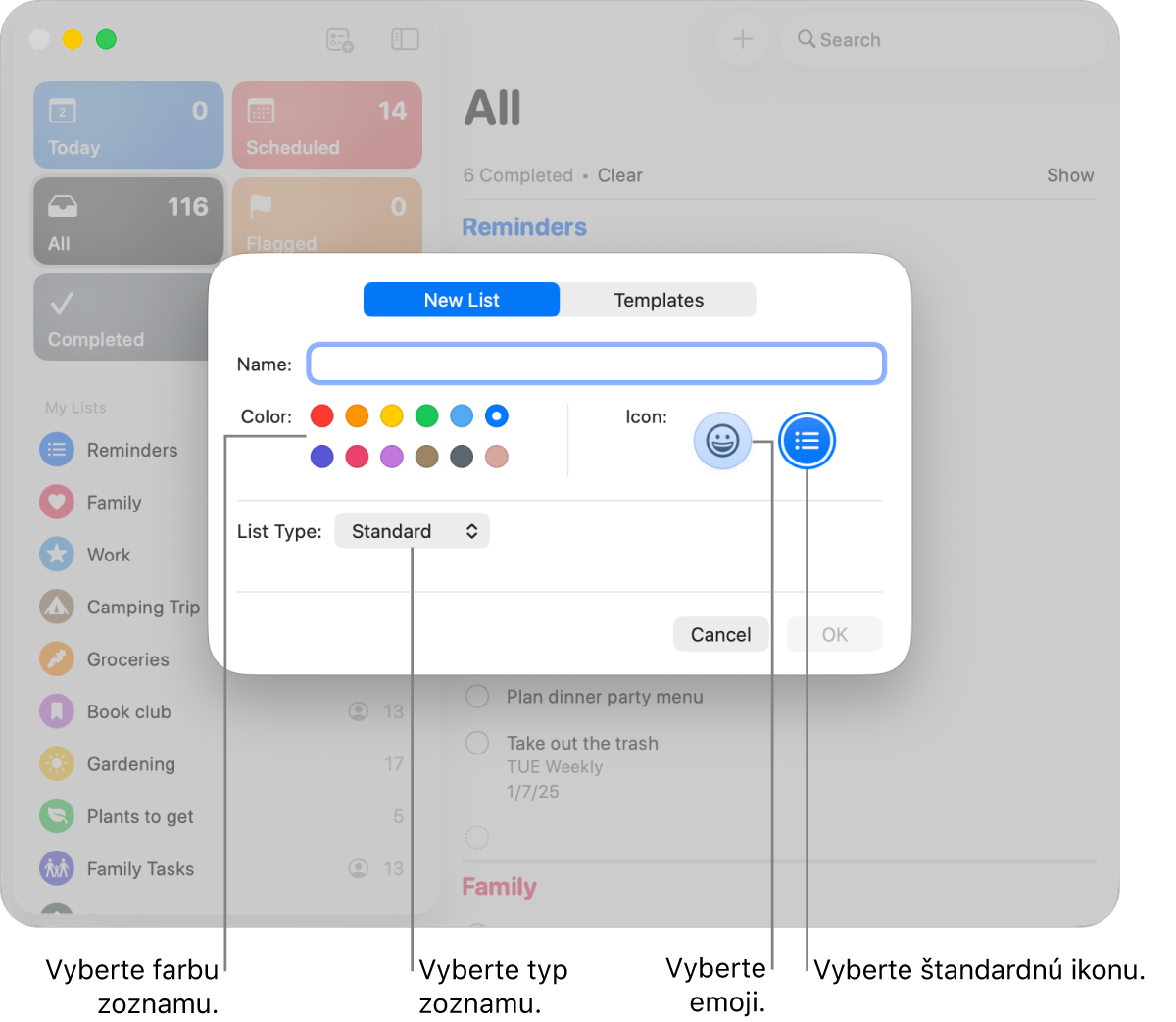Click the My Lists sidebar header

75,408
